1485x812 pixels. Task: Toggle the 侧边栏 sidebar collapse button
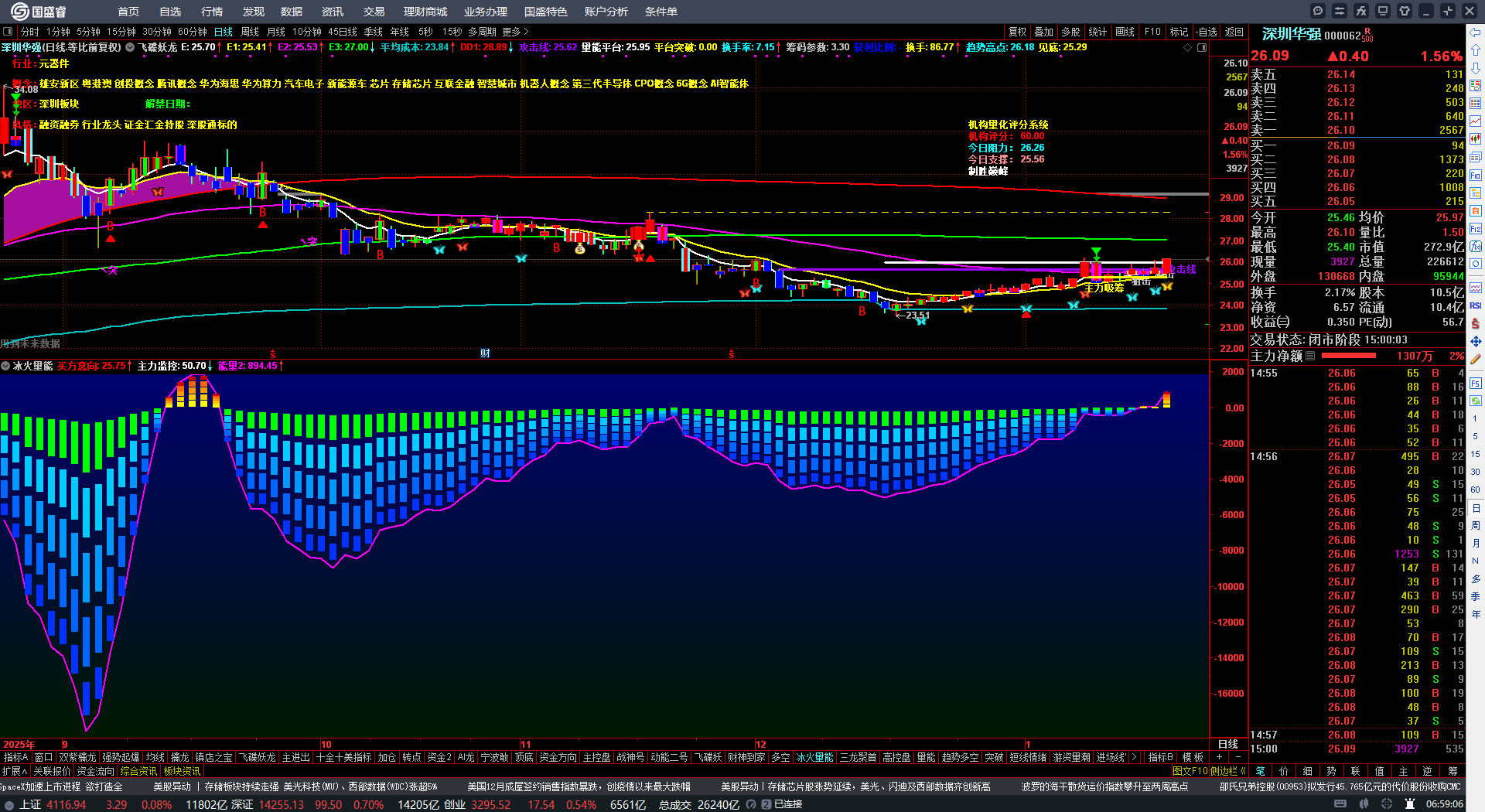(x=1228, y=771)
